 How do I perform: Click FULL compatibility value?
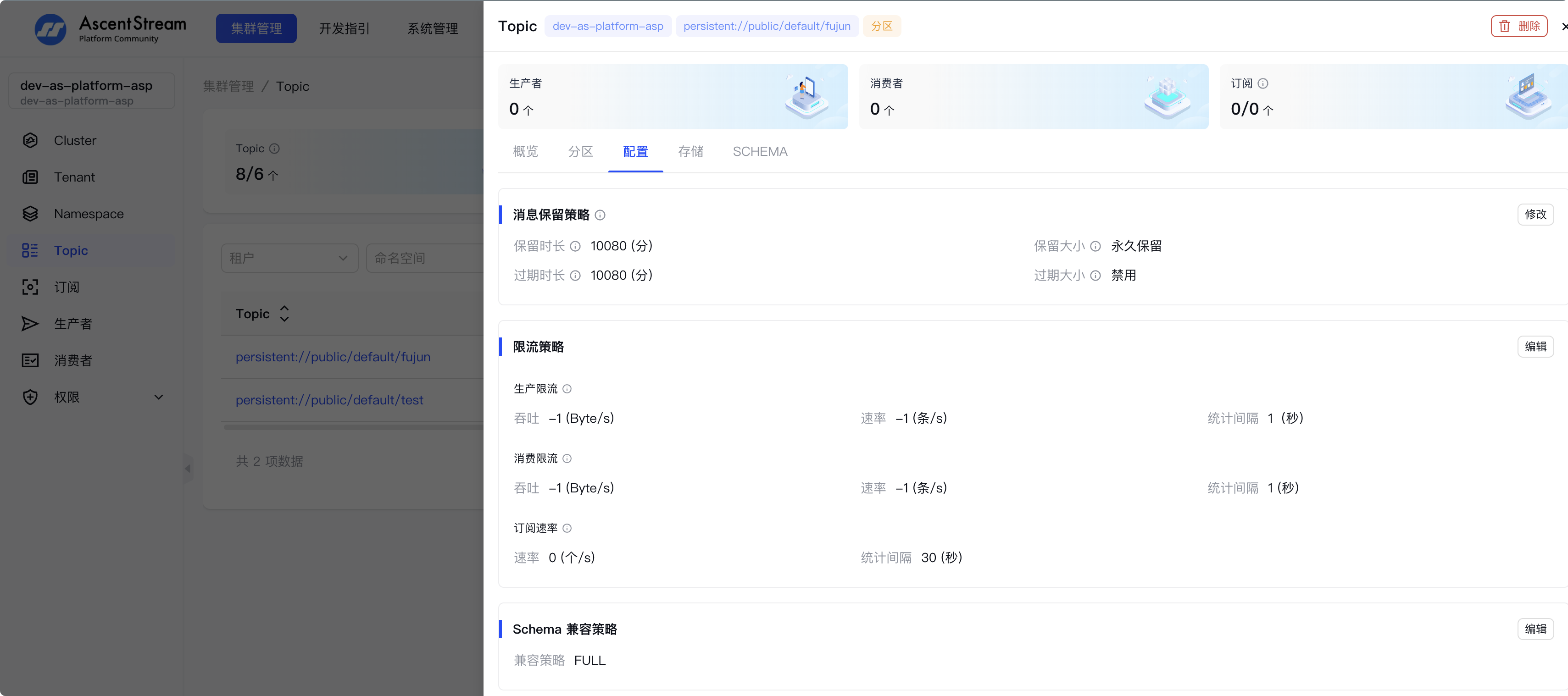coord(590,661)
